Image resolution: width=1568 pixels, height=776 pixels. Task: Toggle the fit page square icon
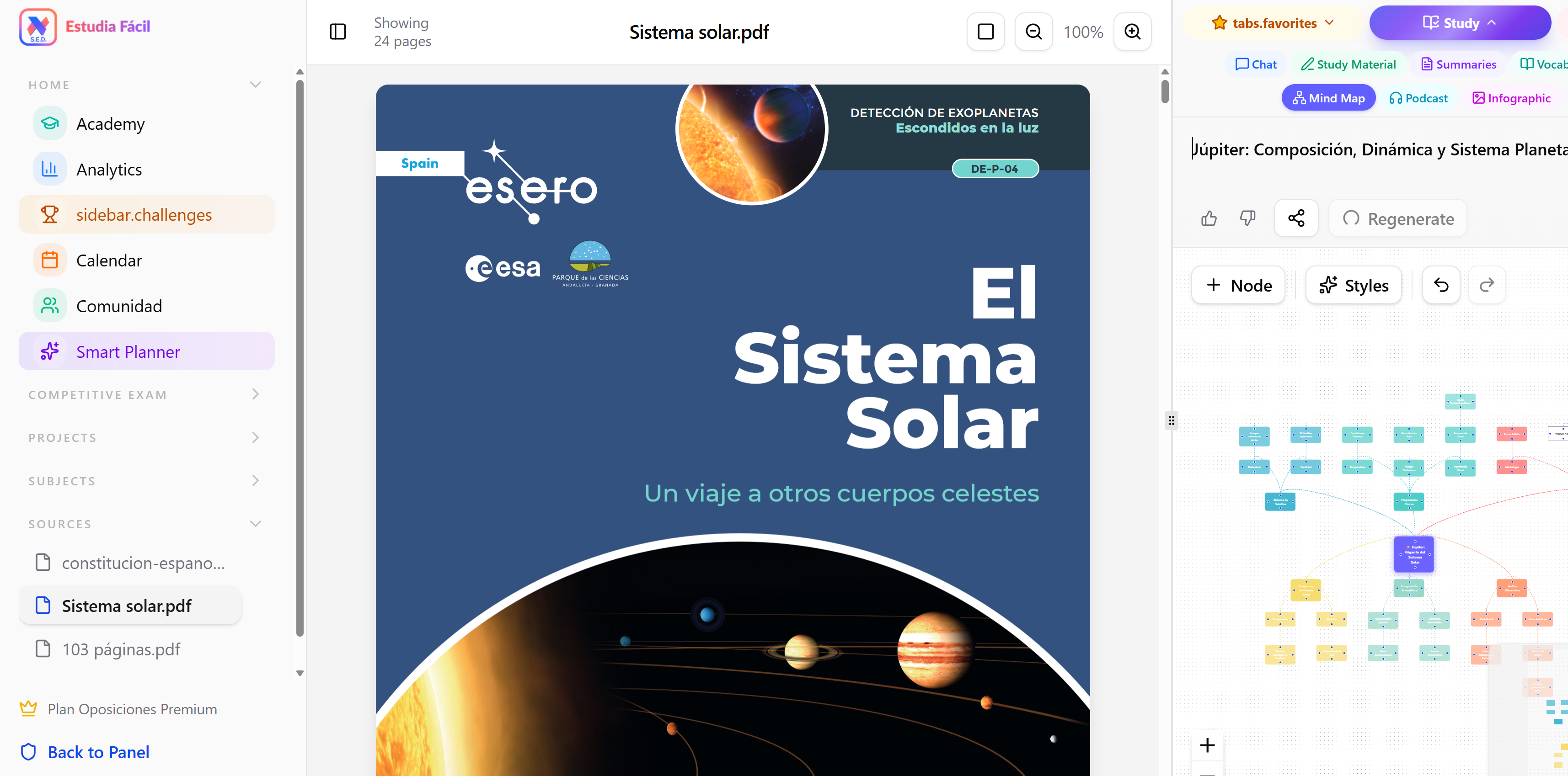tap(985, 32)
